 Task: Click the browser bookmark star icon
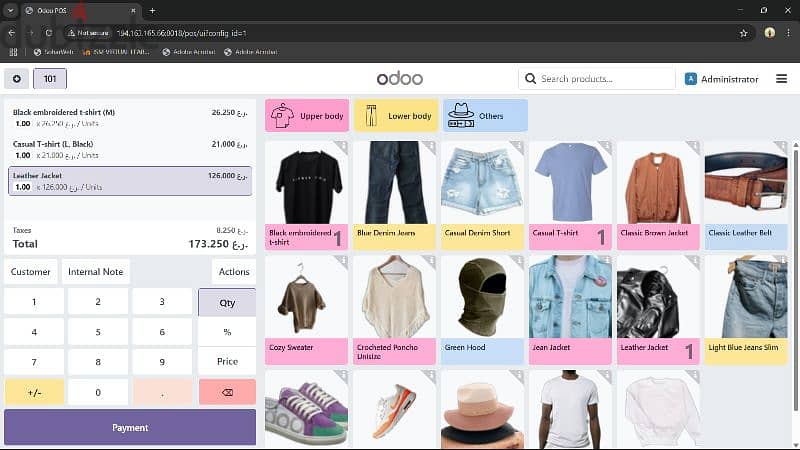click(743, 33)
